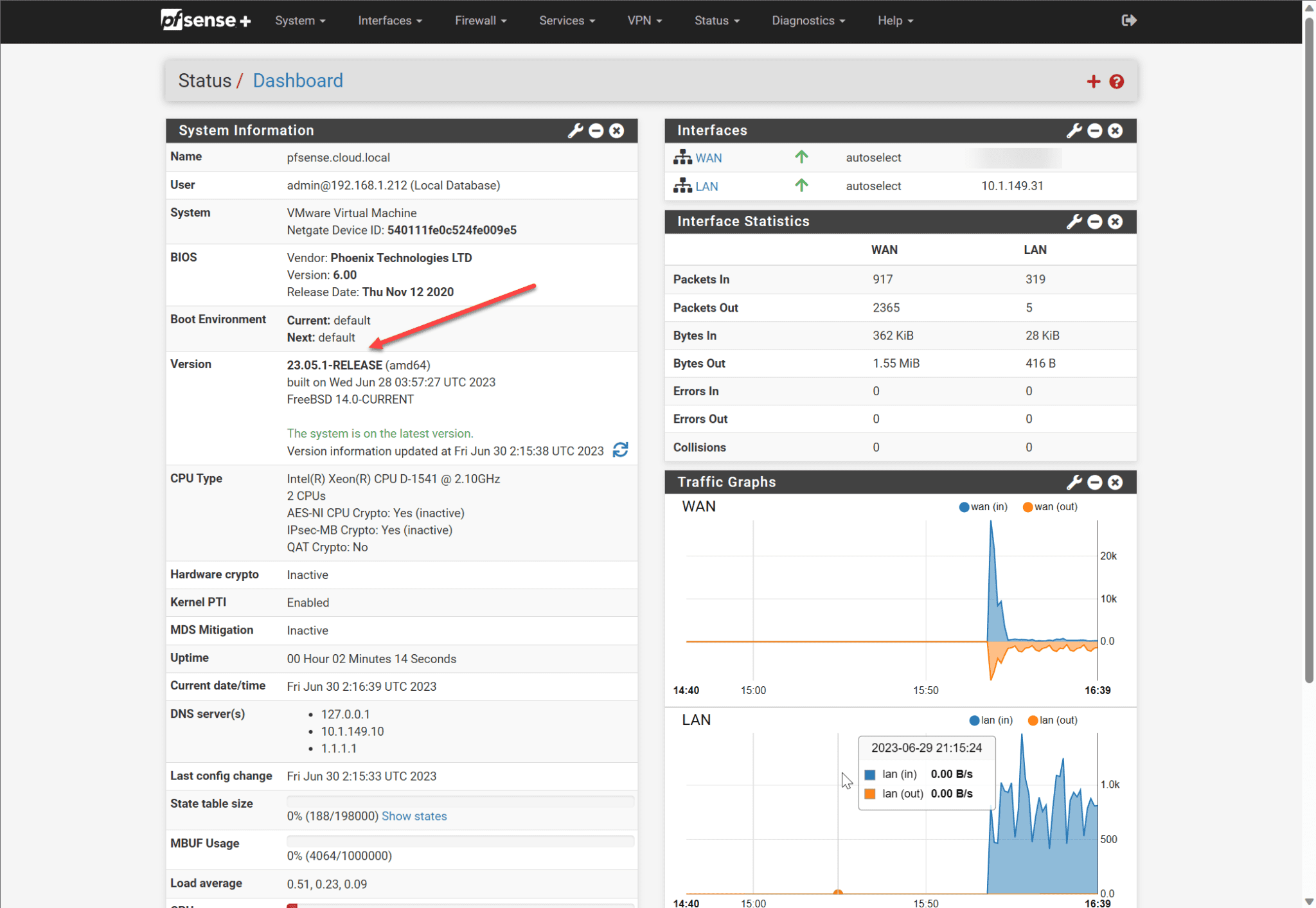
Task: Toggle the wan (out) graph legend
Action: click(x=1050, y=506)
